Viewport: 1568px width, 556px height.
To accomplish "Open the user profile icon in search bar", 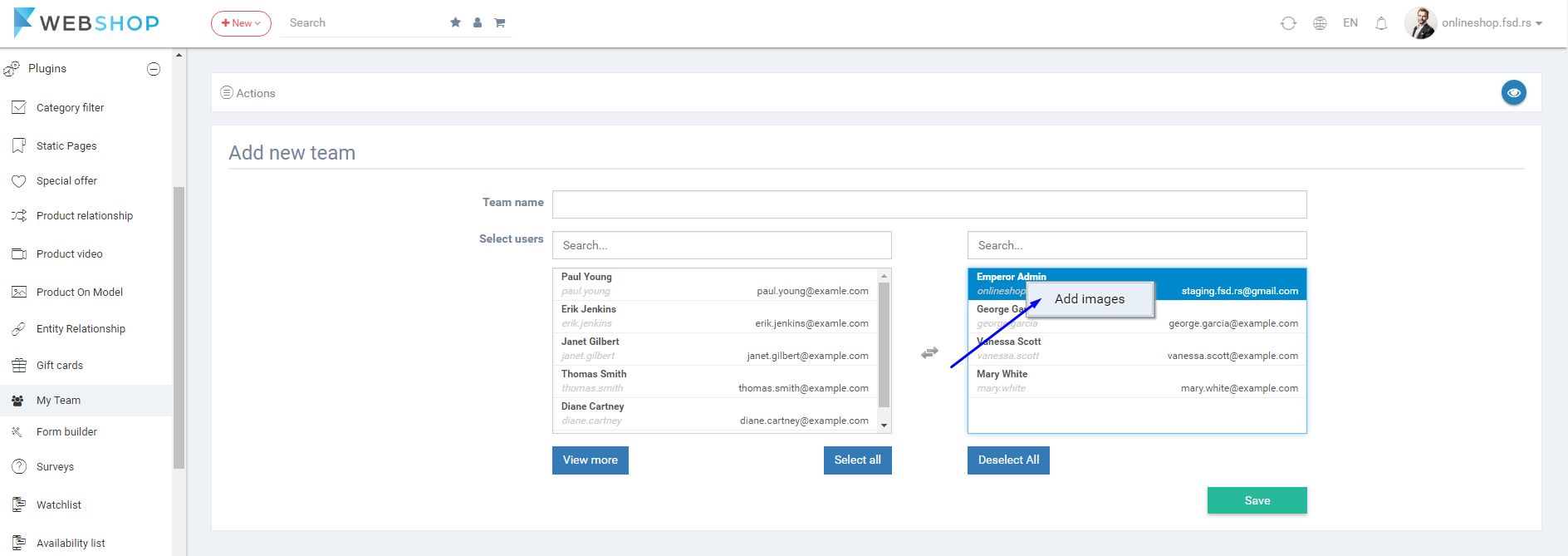I will (x=478, y=22).
